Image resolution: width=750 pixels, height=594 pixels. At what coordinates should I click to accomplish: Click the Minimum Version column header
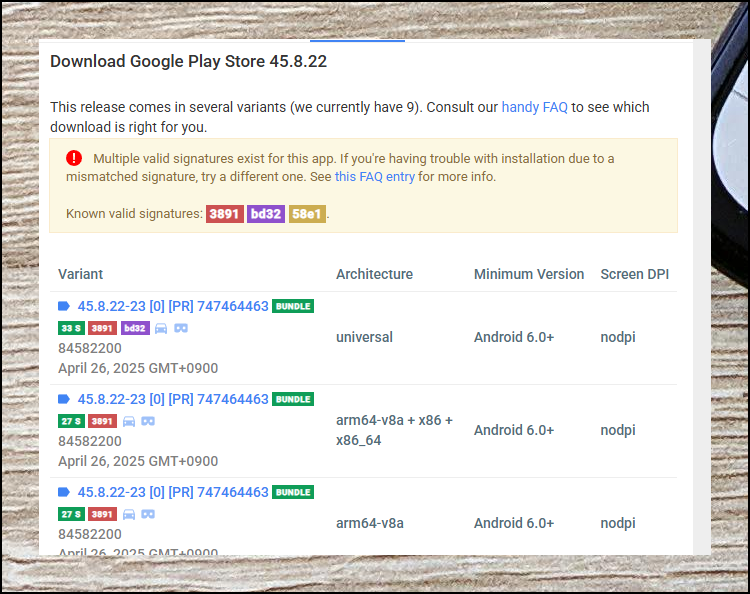click(x=529, y=274)
